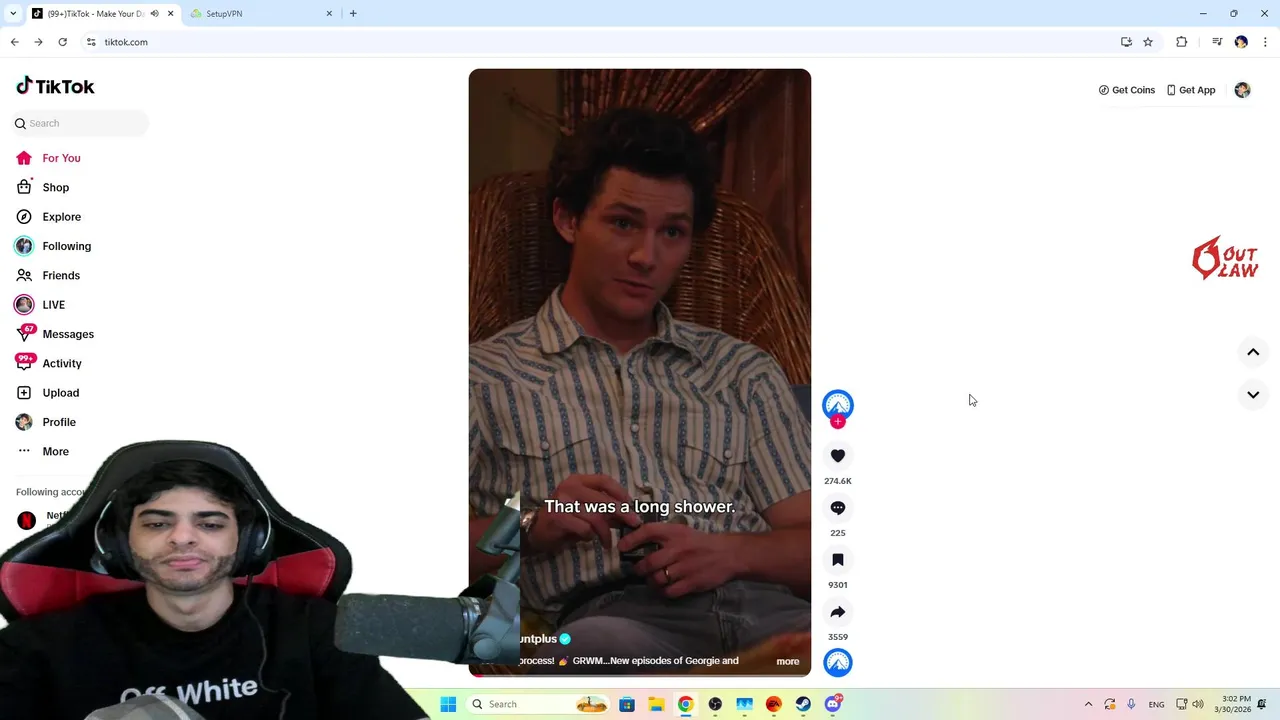
Task: Open File Explorer from the taskbar
Action: (x=656, y=704)
